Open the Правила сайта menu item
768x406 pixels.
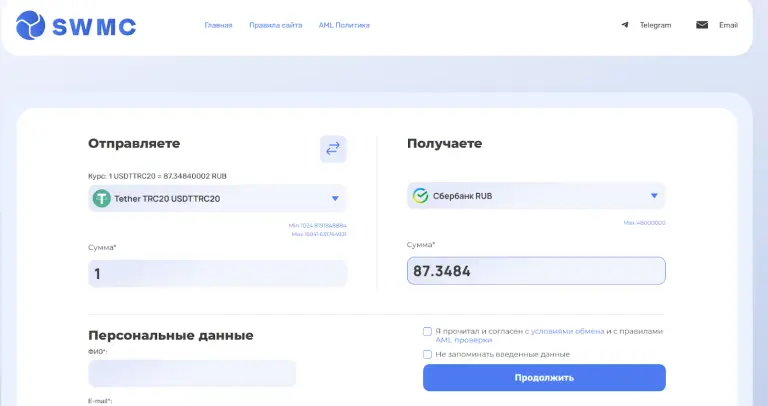(x=276, y=25)
